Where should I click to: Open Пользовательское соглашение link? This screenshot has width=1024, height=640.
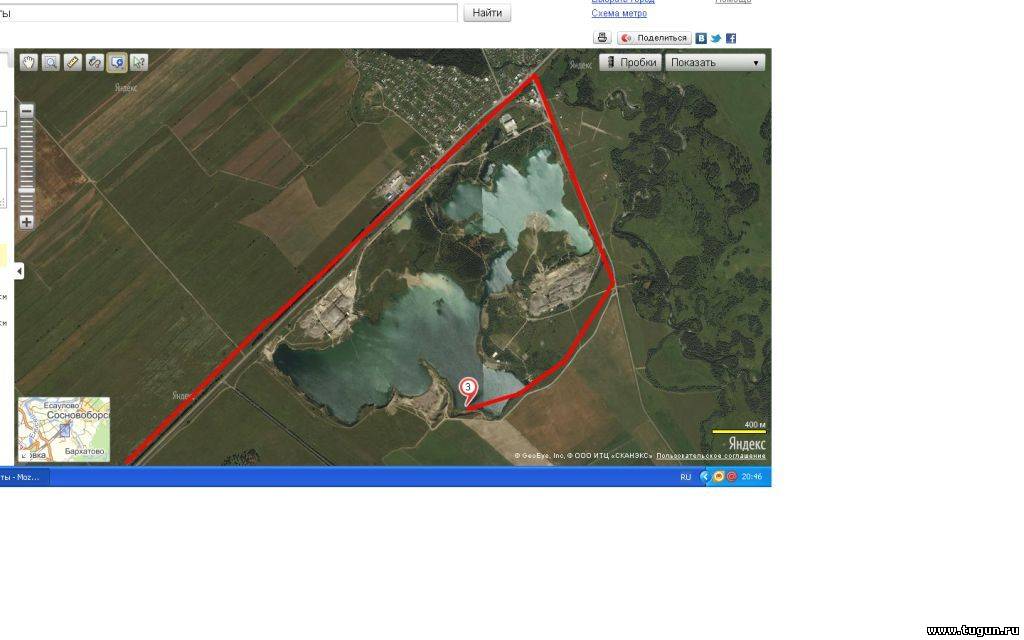click(711, 456)
